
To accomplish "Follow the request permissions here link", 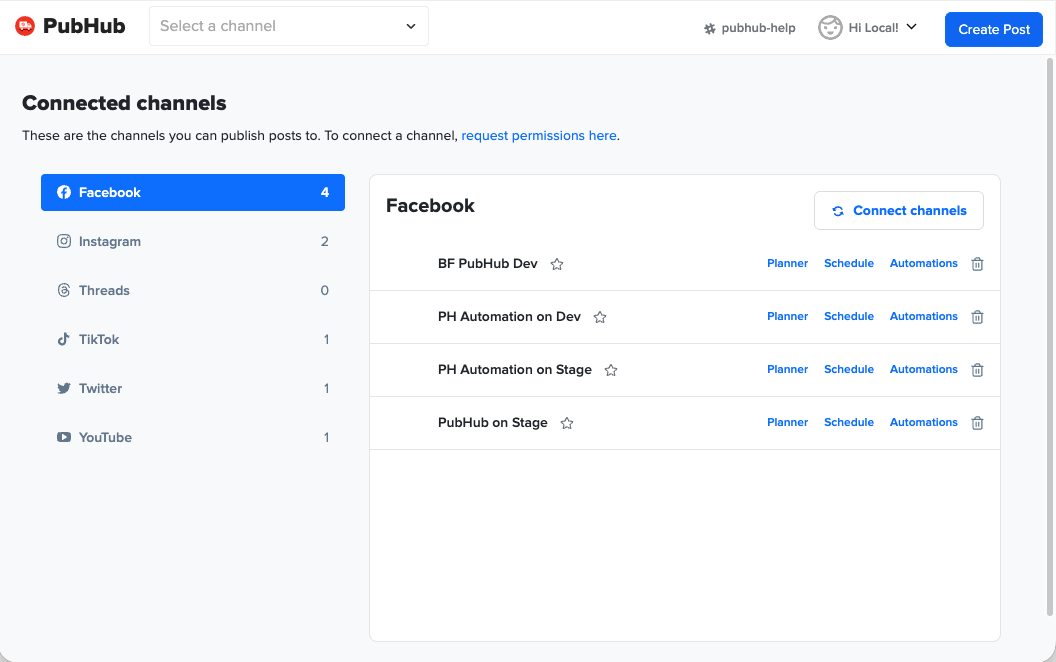I will coord(539,135).
